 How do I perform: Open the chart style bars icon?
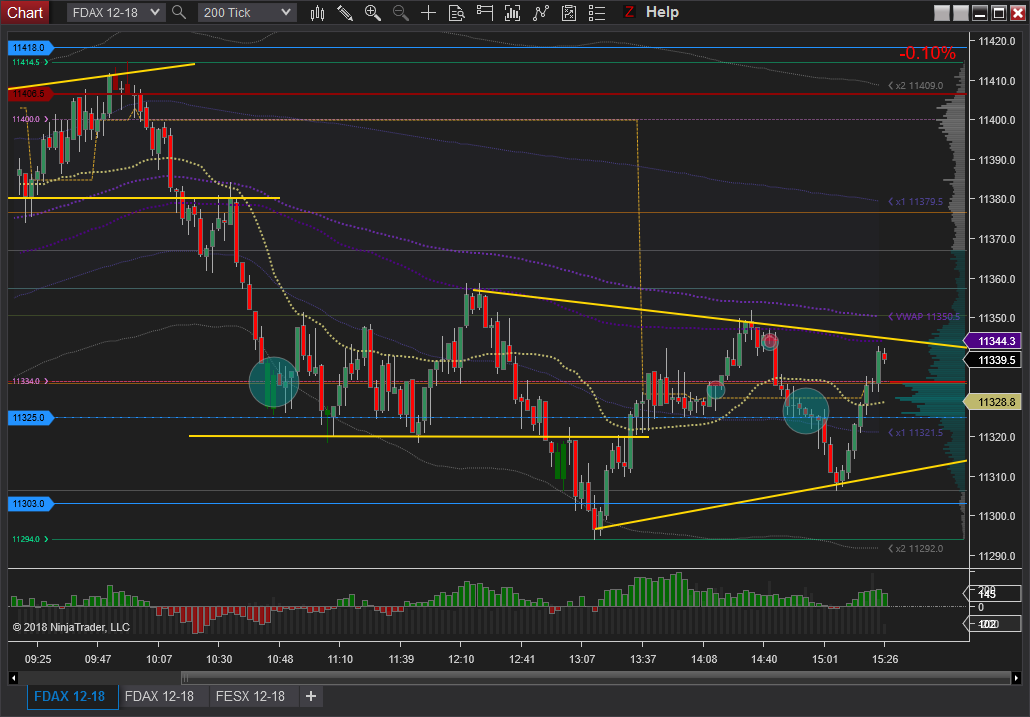click(x=317, y=12)
